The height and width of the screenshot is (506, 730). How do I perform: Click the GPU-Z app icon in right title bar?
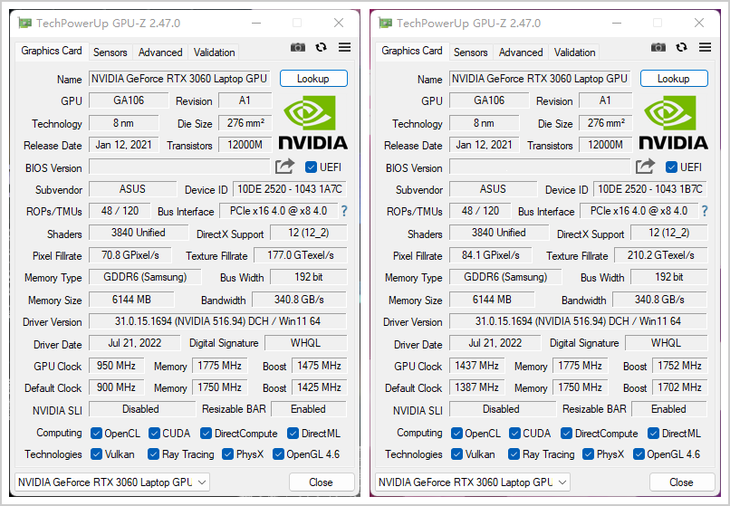(385, 23)
